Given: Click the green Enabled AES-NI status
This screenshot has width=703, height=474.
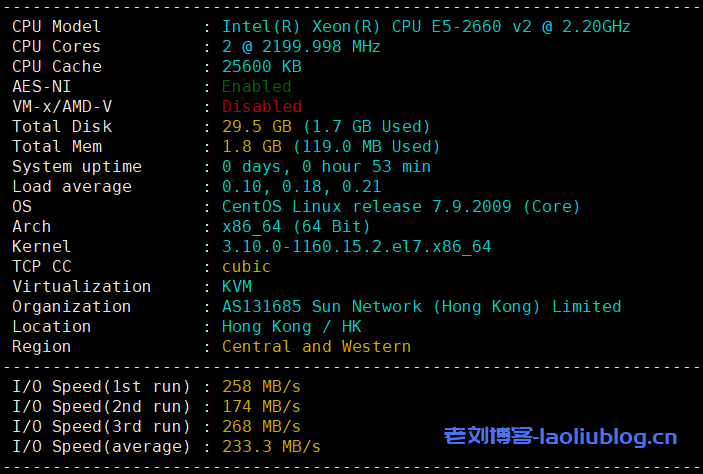Looking at the screenshot, I should 256,87.
